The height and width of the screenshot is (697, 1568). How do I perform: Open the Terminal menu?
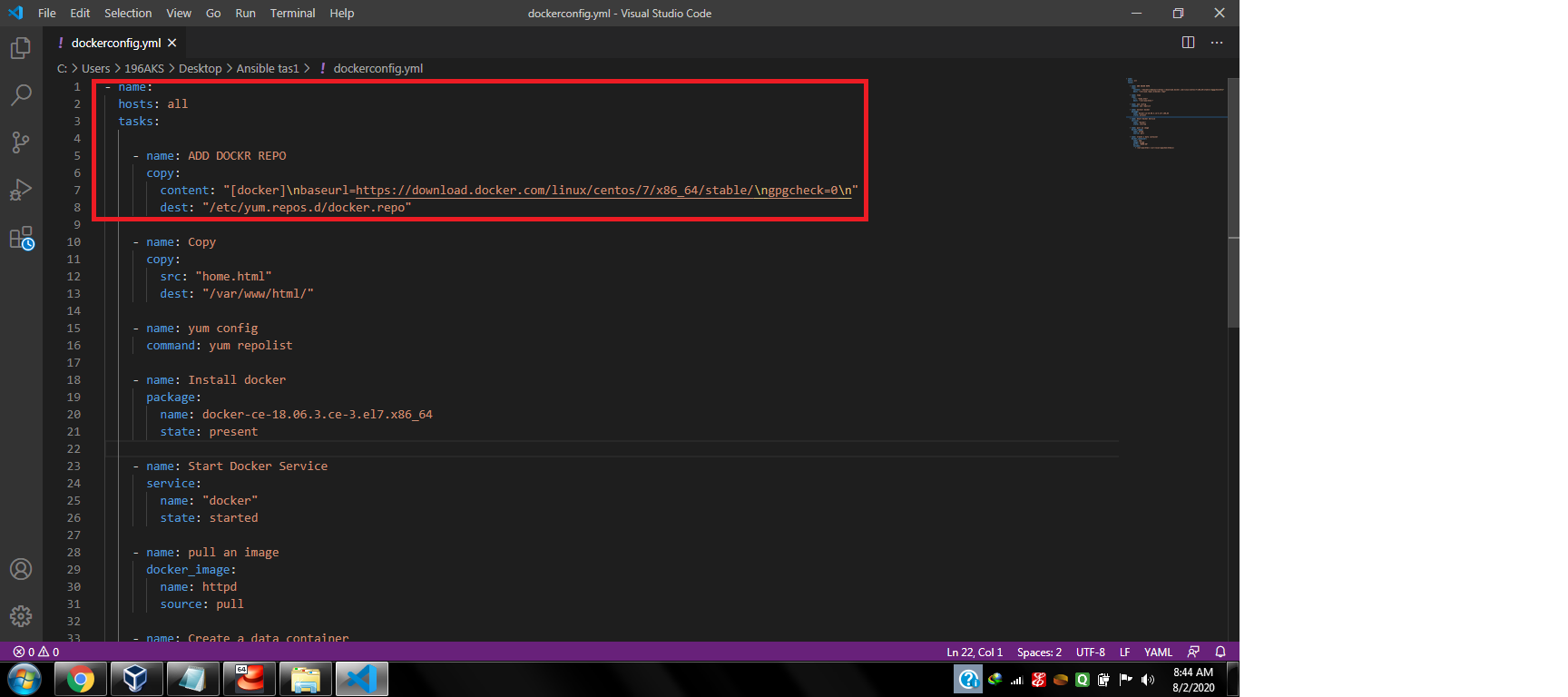pos(292,13)
